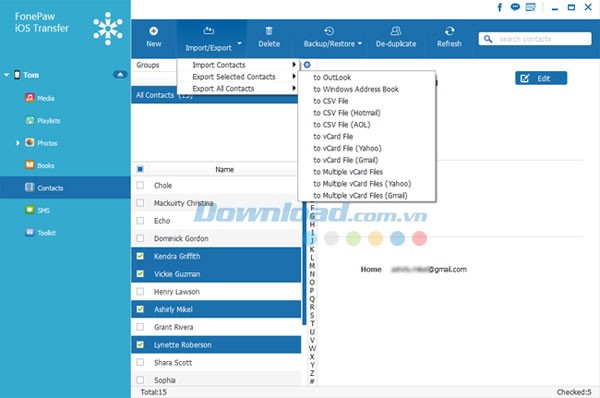Viewport: 600px width, 398px height.
Task: Jump to letter W in alphabet index
Action: pos(312,348)
